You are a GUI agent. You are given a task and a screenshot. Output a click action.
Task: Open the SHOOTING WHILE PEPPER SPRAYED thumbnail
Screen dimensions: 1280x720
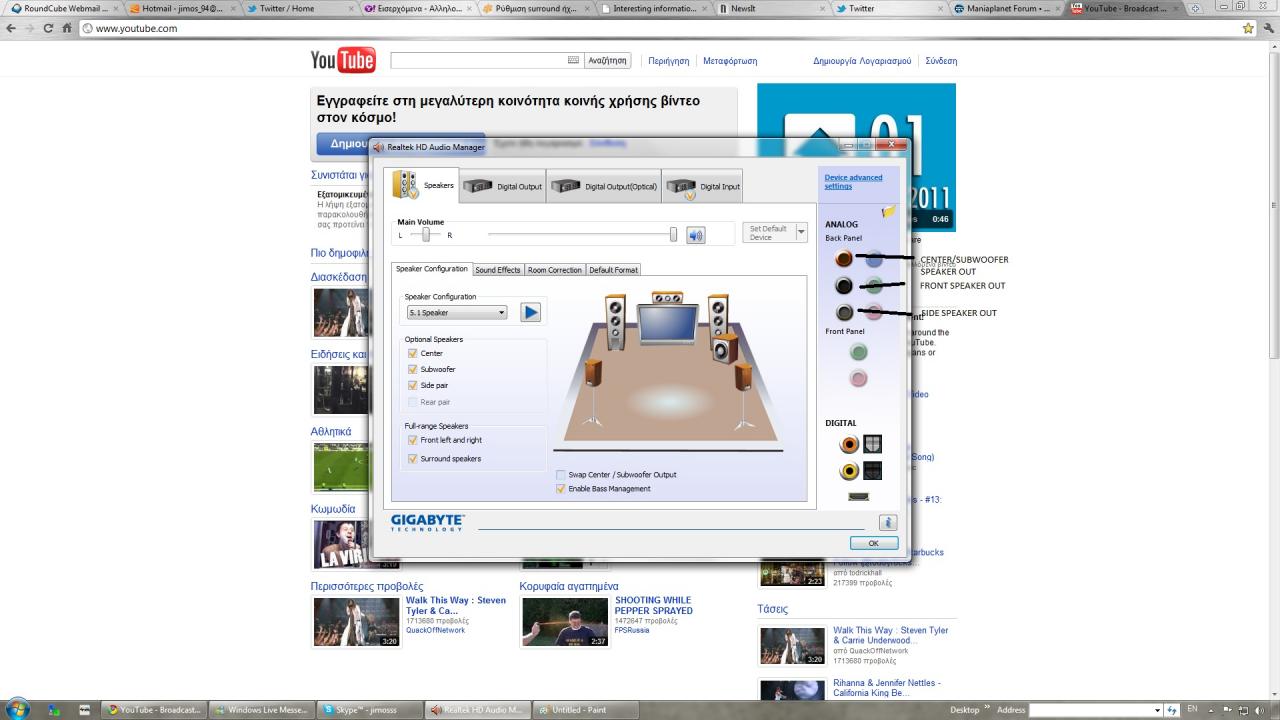(x=565, y=622)
